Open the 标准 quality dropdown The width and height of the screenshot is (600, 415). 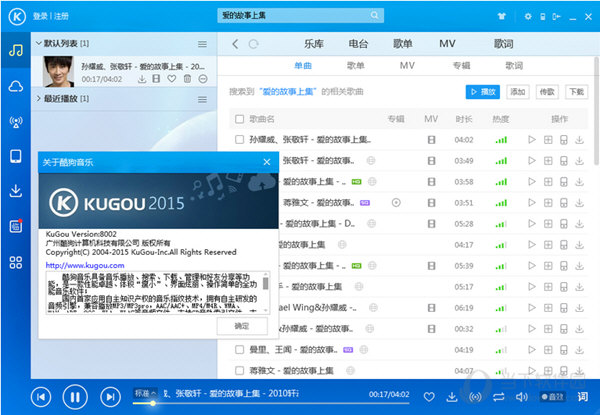[145, 393]
